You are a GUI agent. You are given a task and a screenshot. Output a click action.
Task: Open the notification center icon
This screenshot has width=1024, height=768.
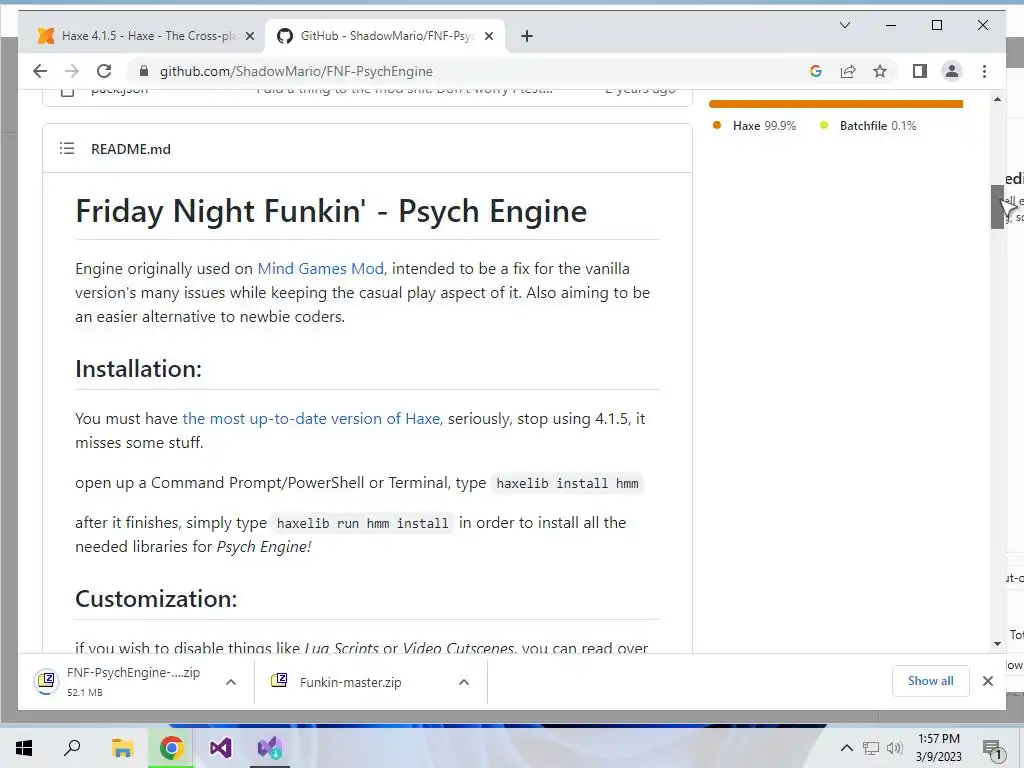[993, 749]
